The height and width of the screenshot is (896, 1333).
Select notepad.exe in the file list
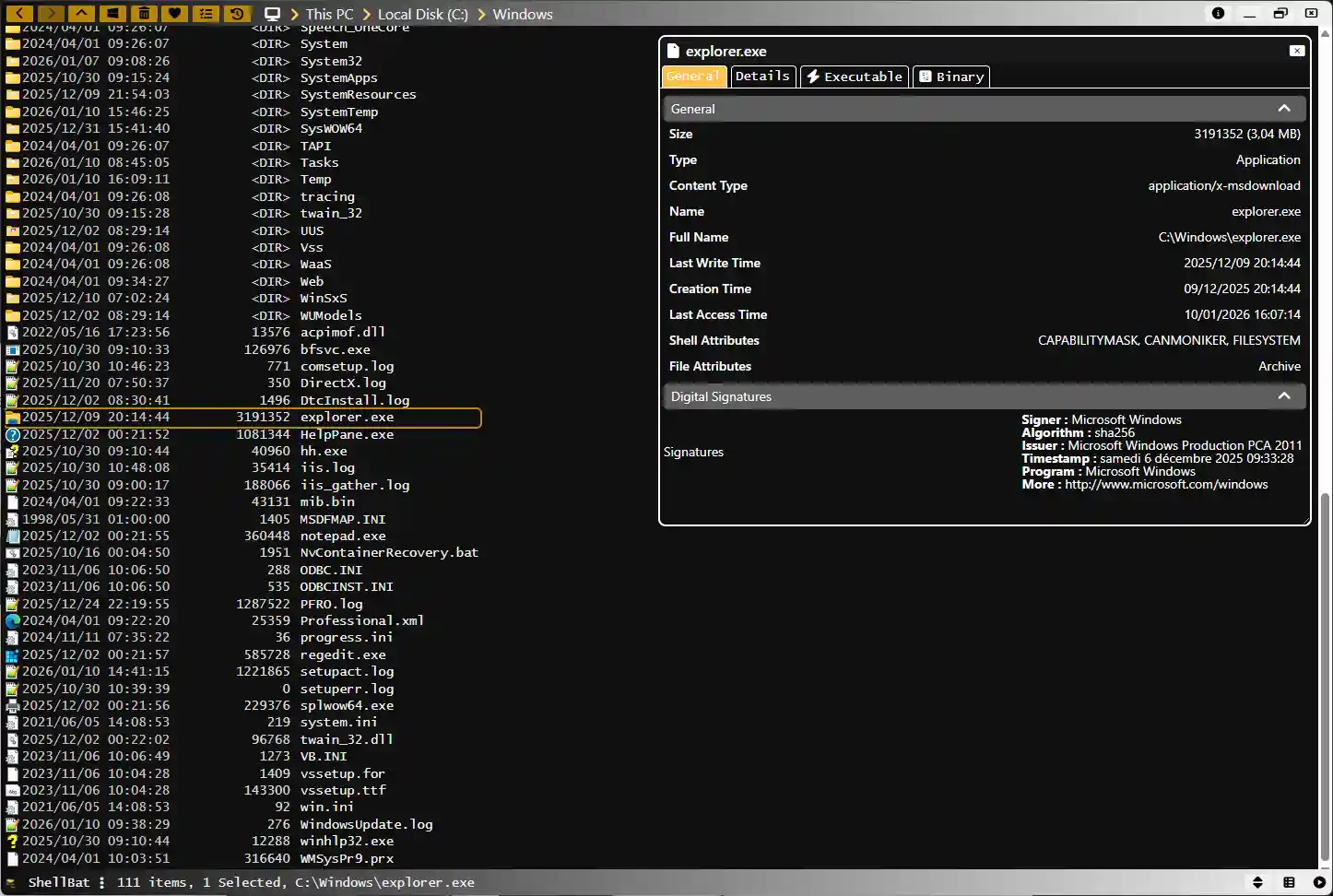tap(342, 536)
